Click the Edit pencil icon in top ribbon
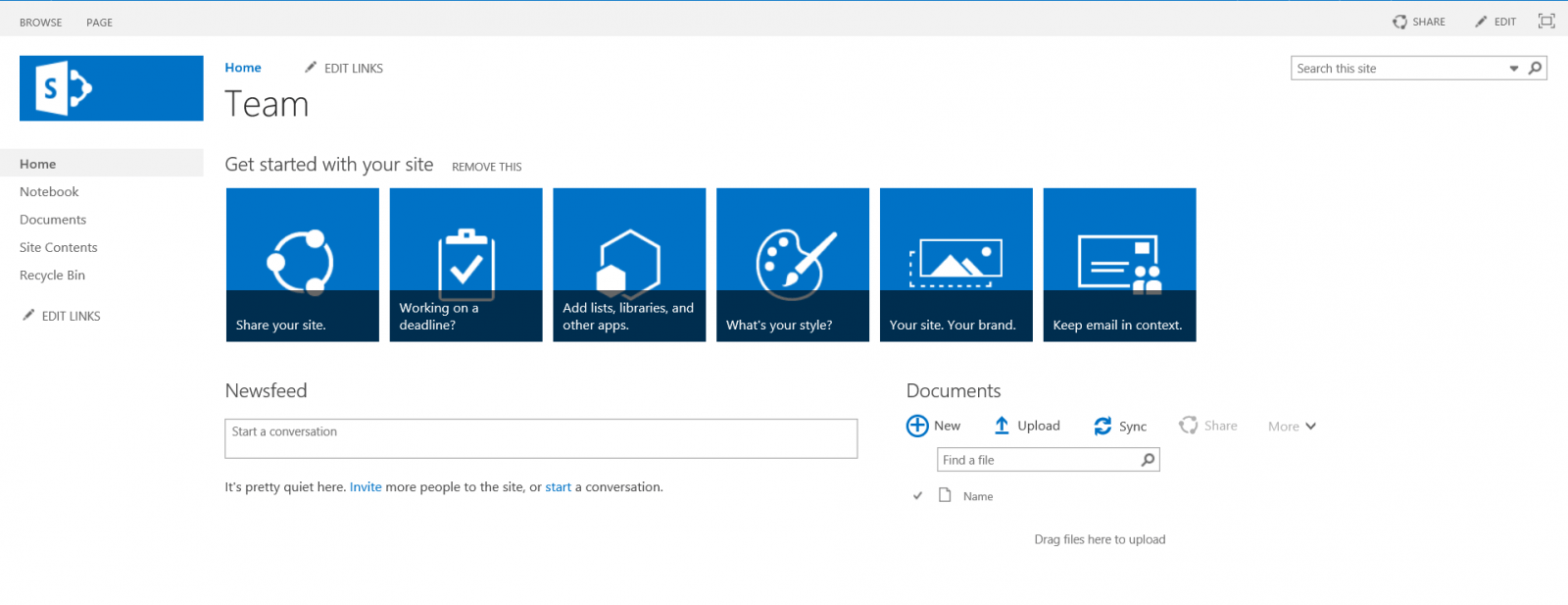 coord(1481,22)
